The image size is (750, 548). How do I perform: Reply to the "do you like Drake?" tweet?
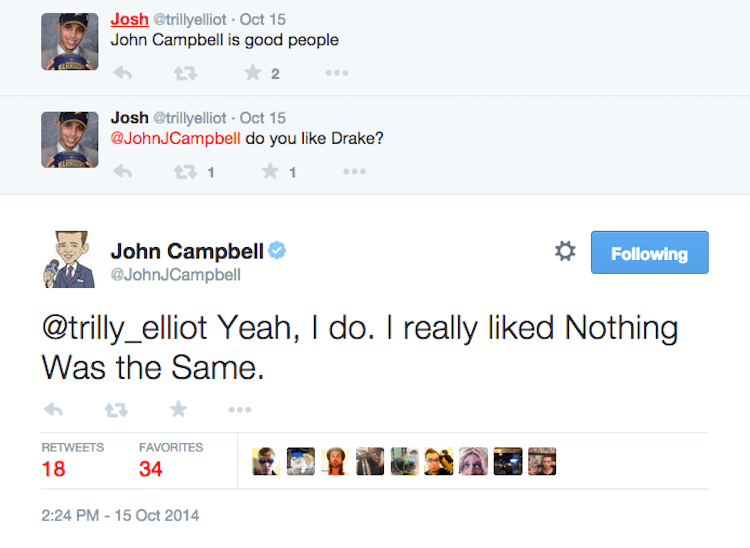(123, 172)
